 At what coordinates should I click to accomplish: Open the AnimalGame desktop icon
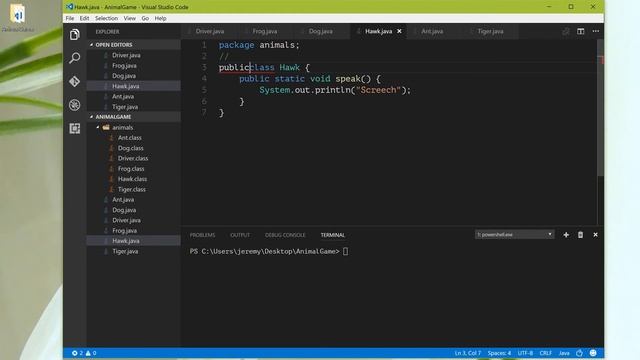tap(18, 18)
